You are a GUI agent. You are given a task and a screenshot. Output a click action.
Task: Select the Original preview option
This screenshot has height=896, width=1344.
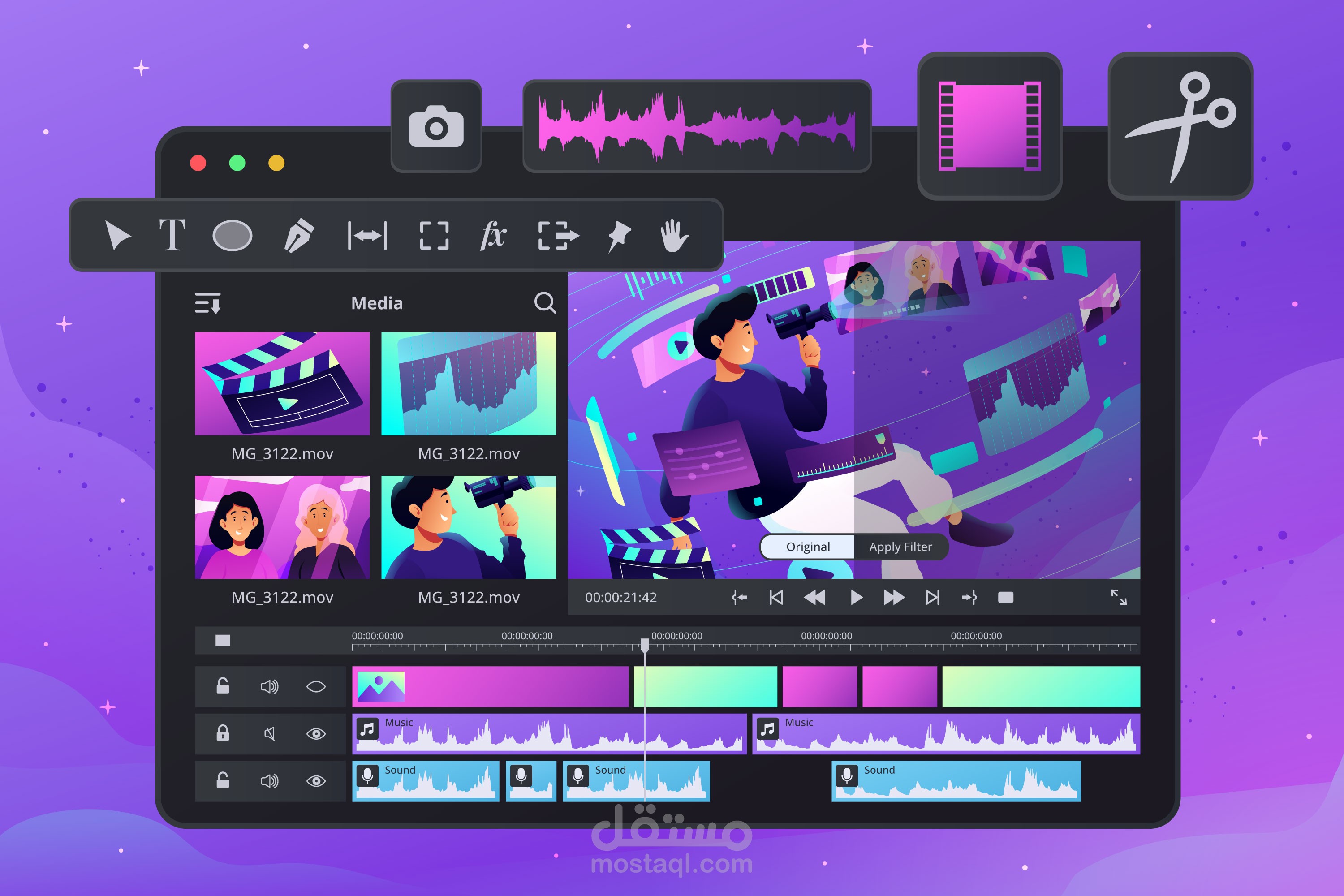click(x=808, y=547)
